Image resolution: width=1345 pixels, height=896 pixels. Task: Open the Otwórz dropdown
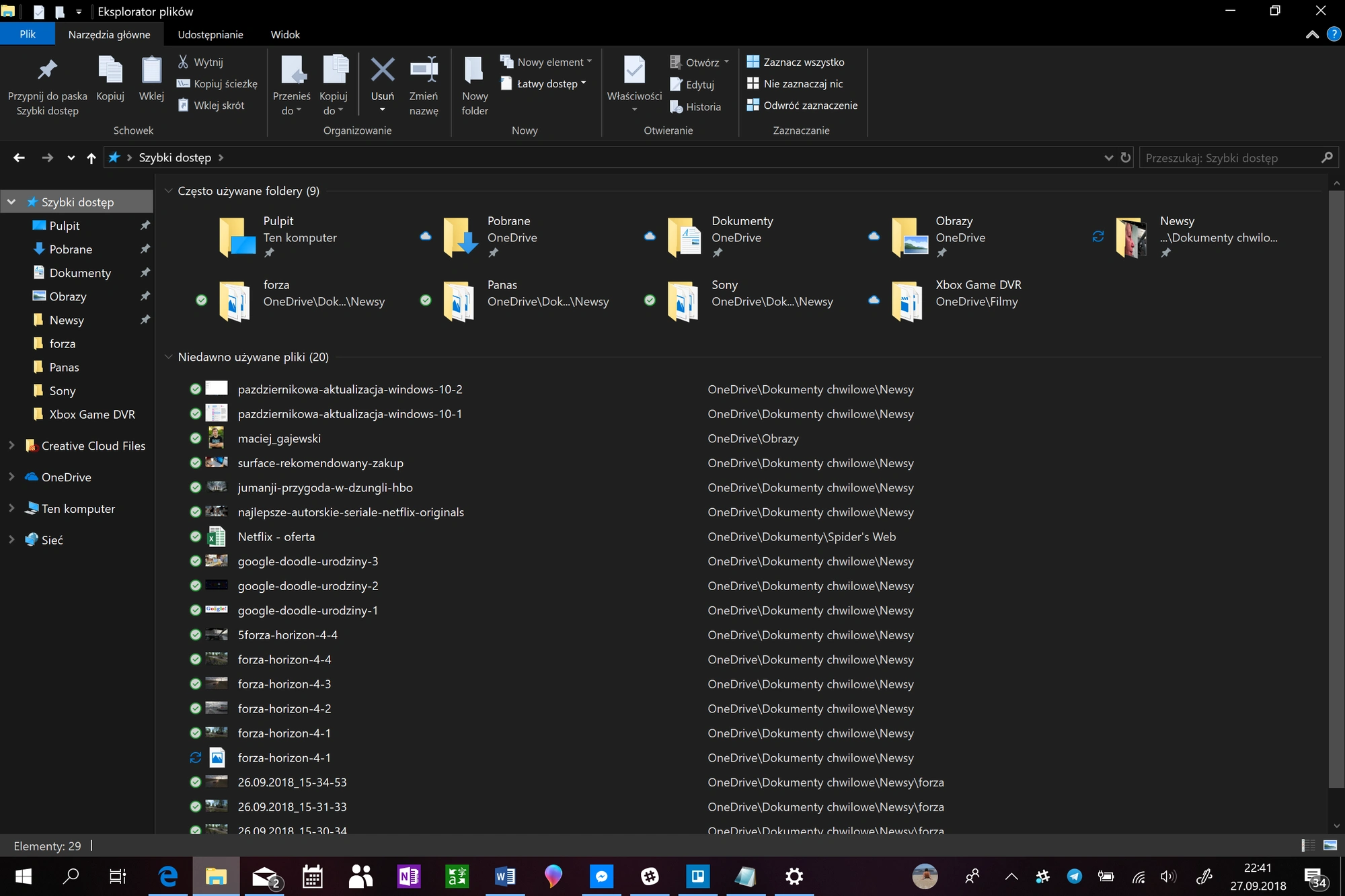pyautogui.click(x=699, y=62)
